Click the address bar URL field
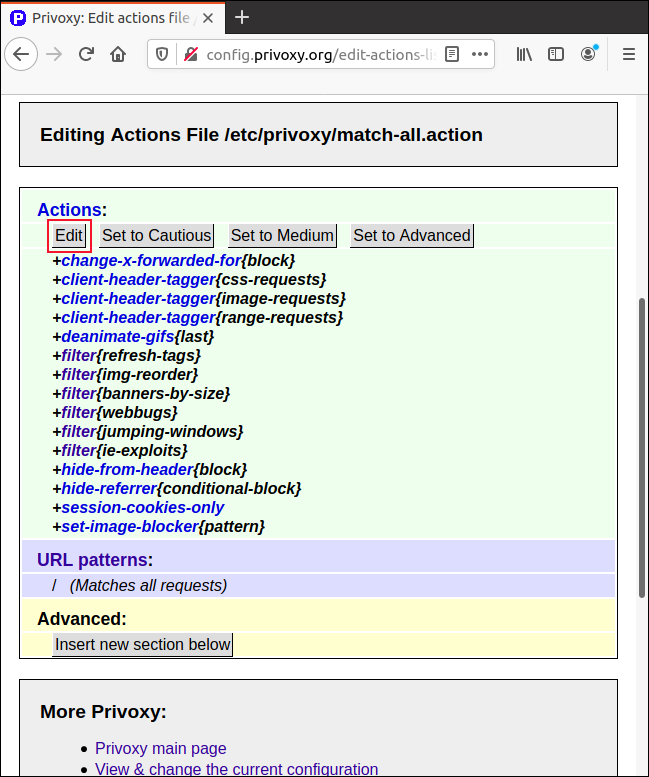The height and width of the screenshot is (777, 649). pyautogui.click(x=320, y=54)
